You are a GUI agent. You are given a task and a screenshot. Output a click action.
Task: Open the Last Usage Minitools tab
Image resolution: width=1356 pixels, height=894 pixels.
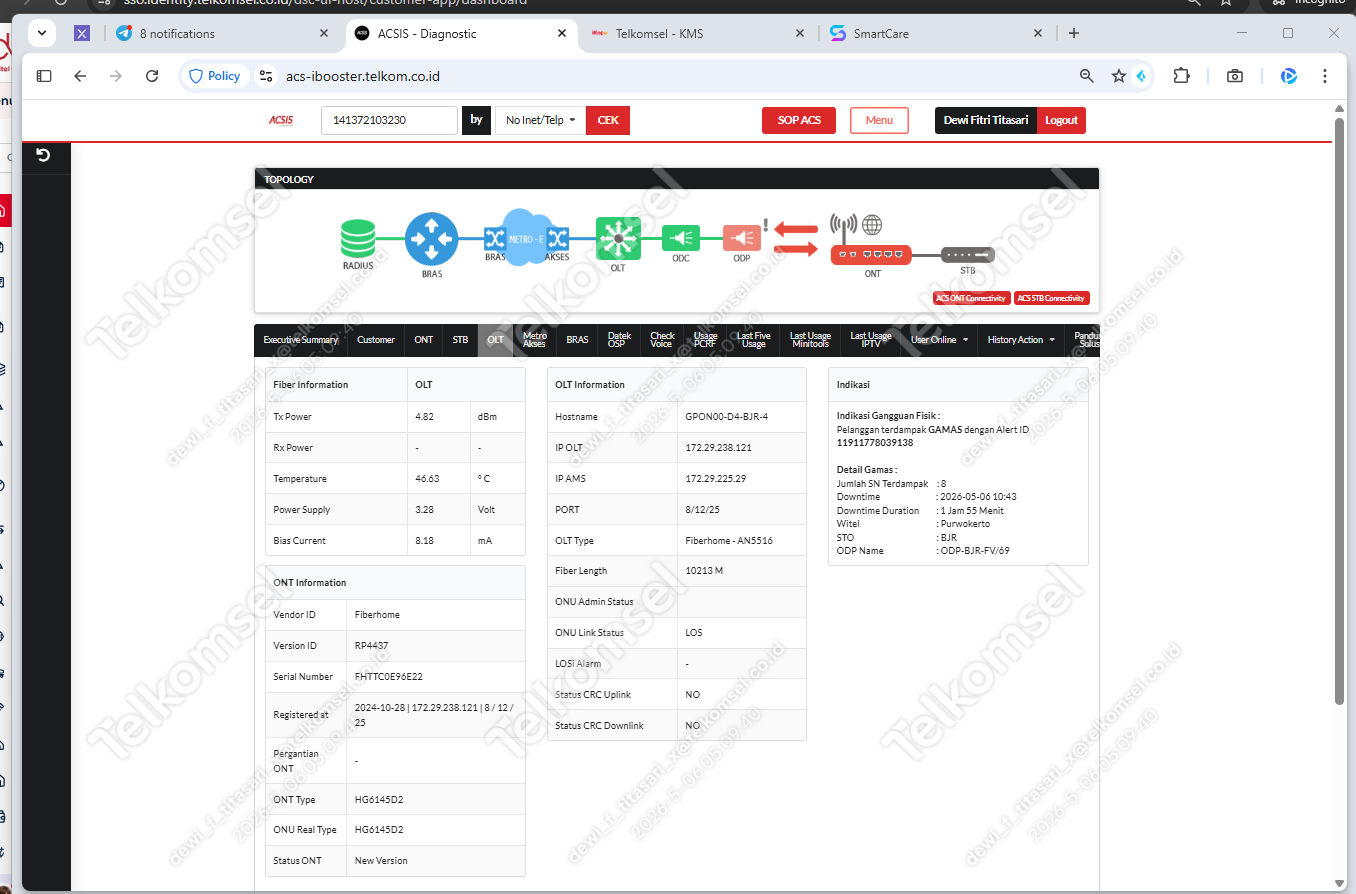click(x=810, y=340)
